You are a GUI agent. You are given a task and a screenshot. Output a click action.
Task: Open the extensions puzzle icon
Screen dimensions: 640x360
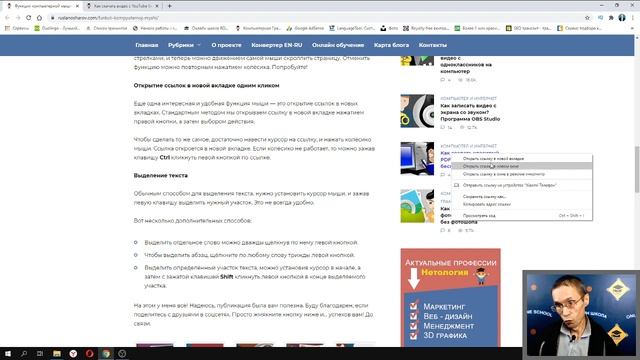point(611,18)
